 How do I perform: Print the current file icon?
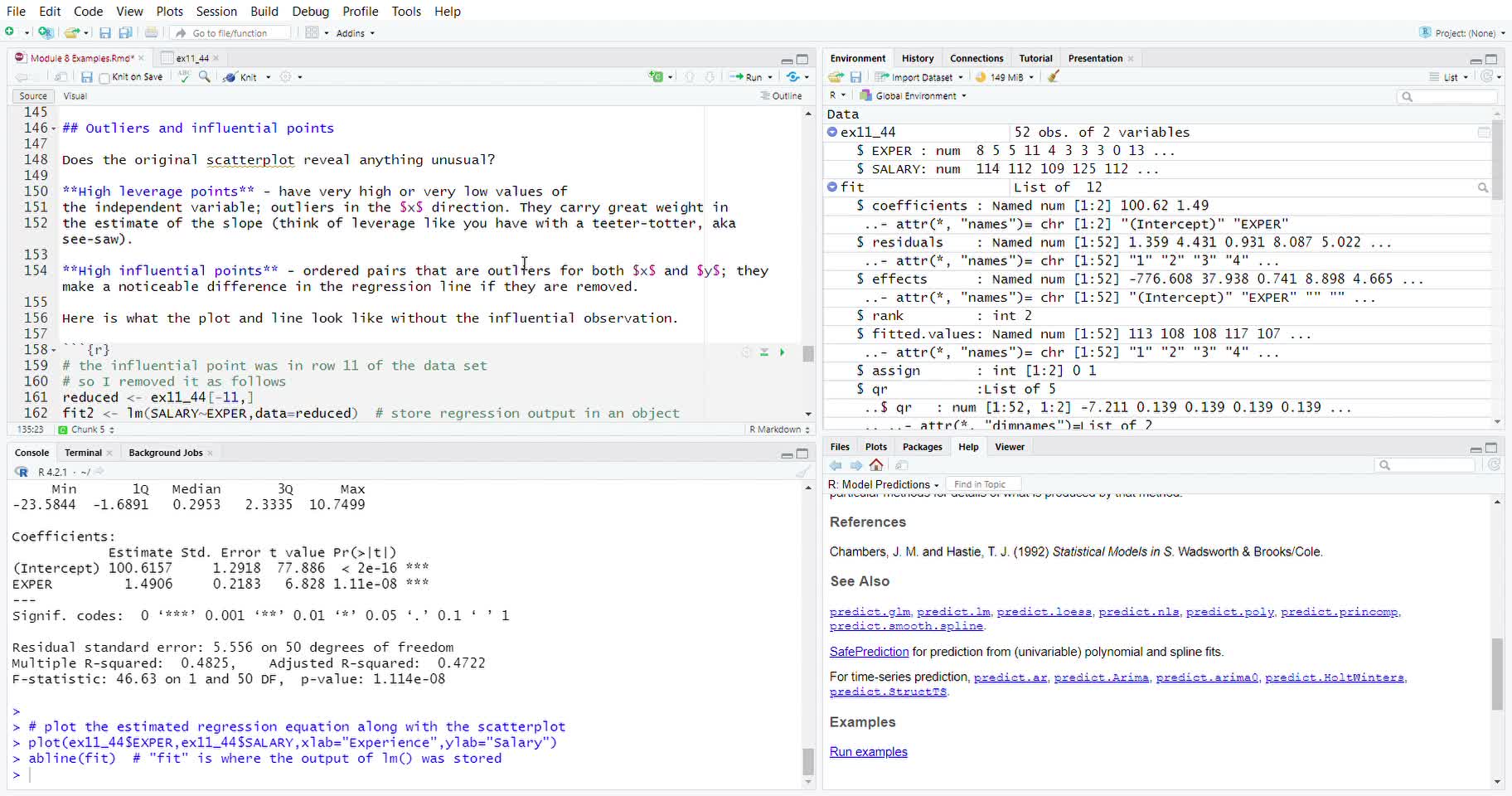pos(152,32)
